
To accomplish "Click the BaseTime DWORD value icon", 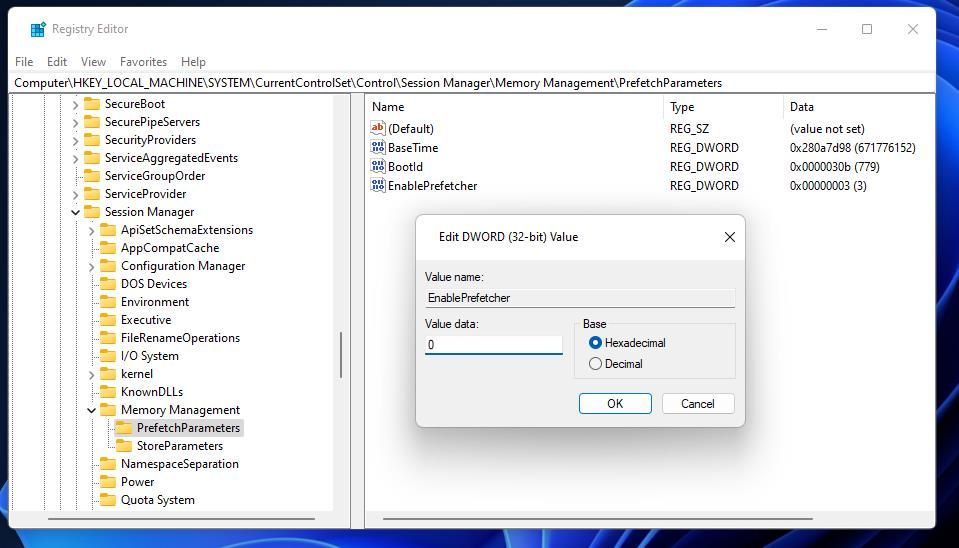I will tap(378, 147).
